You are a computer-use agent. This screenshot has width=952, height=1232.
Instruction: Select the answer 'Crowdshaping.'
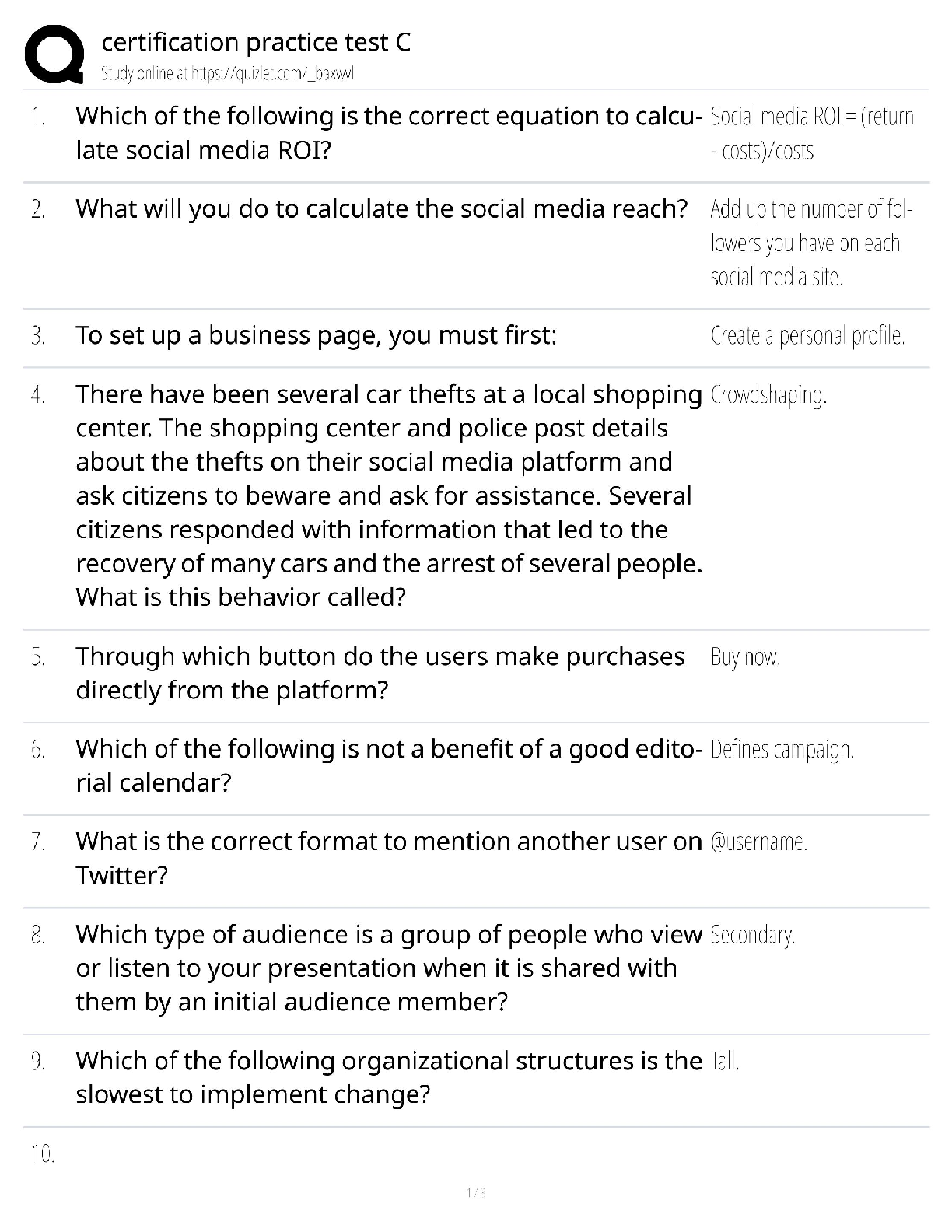(x=768, y=395)
